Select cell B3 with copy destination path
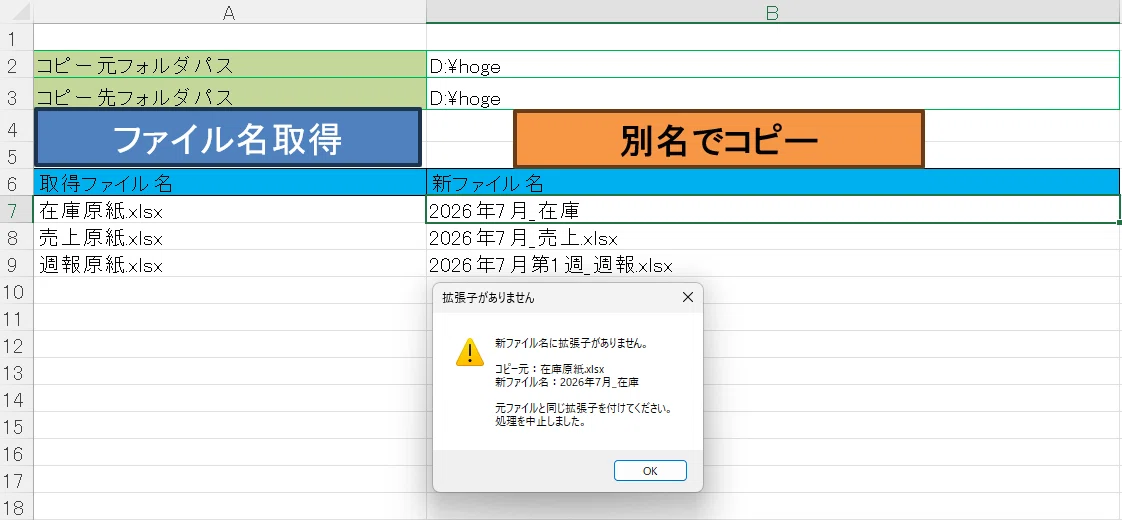1122x520 pixels. pos(773,96)
